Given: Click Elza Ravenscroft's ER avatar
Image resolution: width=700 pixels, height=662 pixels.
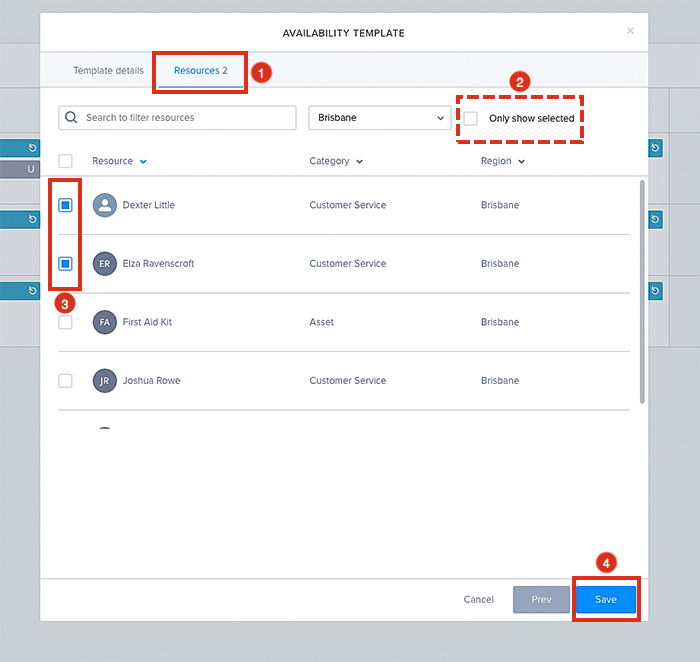Looking at the screenshot, I should [104, 263].
